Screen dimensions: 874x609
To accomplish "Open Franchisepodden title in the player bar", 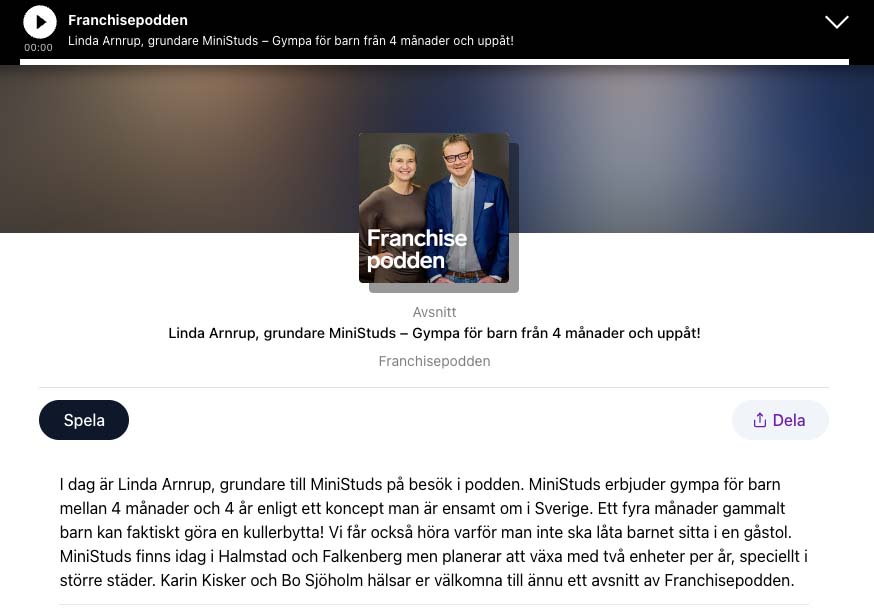I will click(128, 20).
